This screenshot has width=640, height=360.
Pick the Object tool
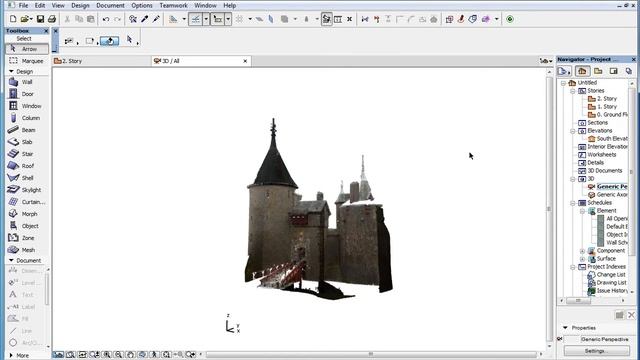[27, 226]
